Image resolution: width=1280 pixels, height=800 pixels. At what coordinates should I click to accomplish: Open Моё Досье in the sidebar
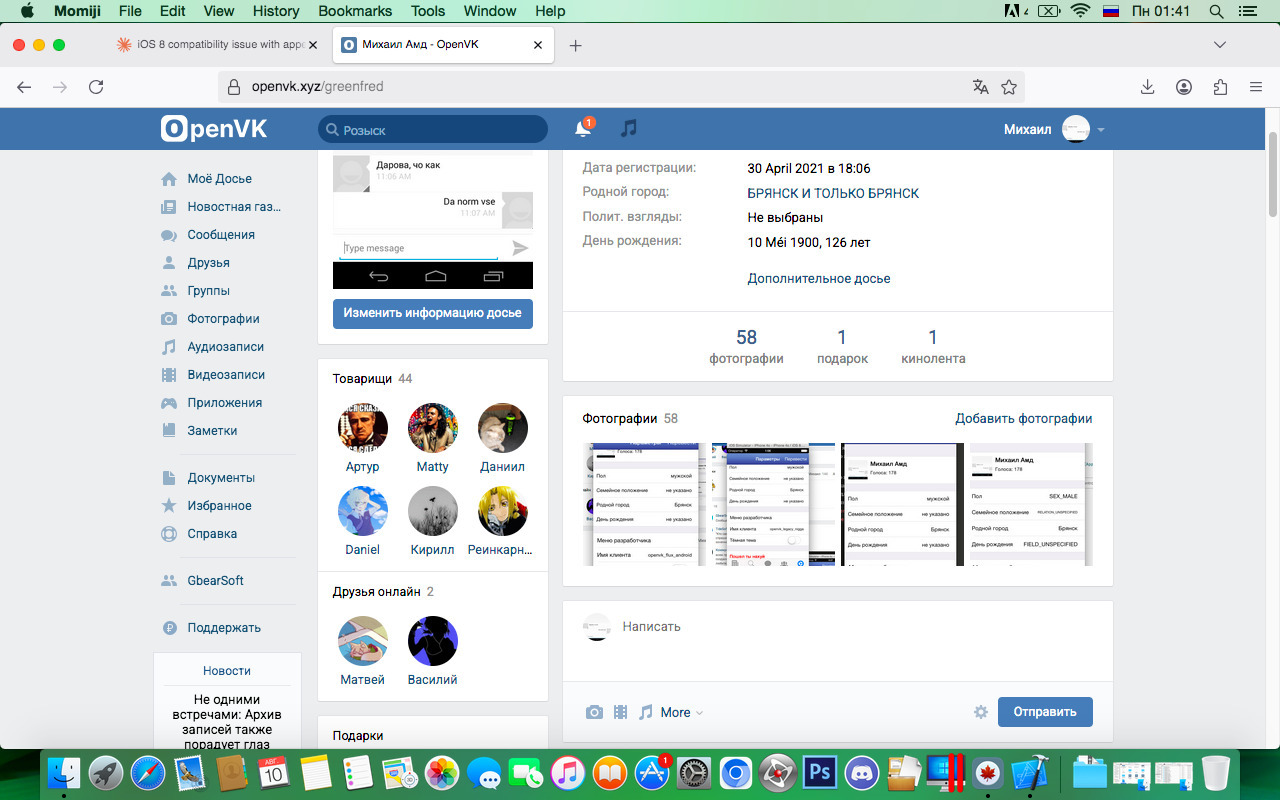point(219,179)
